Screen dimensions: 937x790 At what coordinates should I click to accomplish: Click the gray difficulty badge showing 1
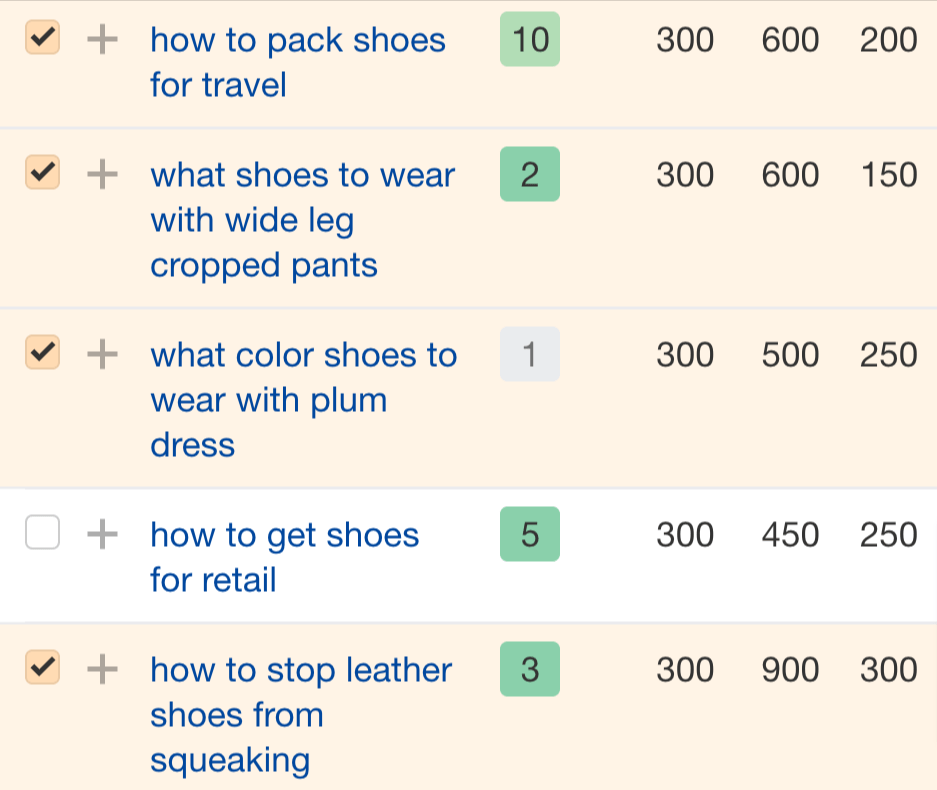coord(529,355)
